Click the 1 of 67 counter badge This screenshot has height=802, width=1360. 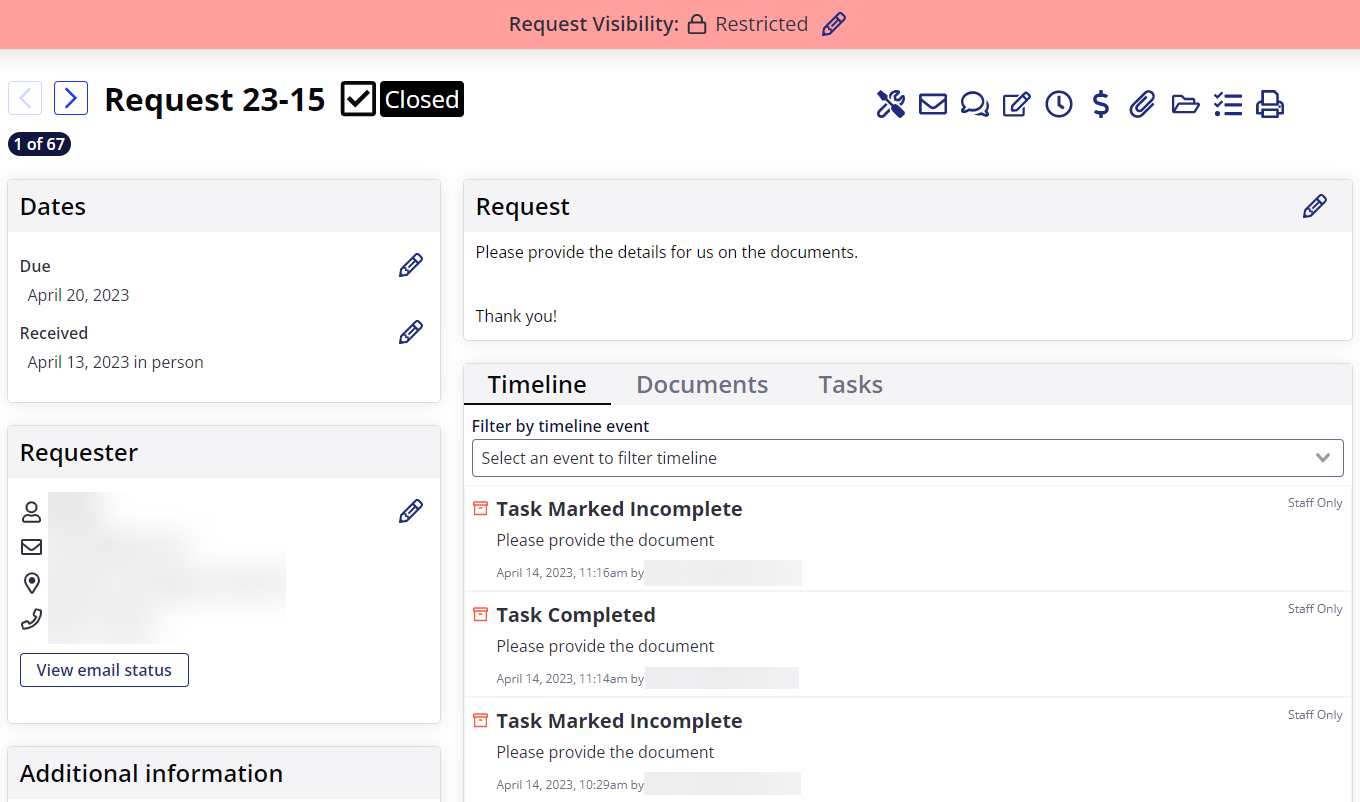[39, 144]
